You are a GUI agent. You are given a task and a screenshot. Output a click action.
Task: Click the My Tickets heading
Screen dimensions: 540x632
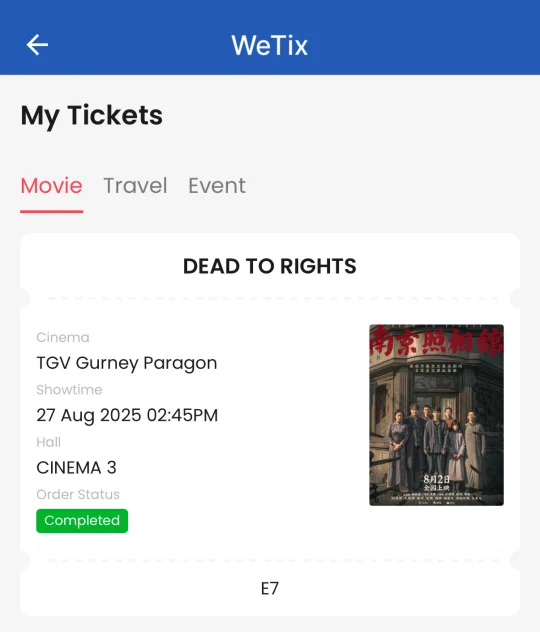point(91,116)
